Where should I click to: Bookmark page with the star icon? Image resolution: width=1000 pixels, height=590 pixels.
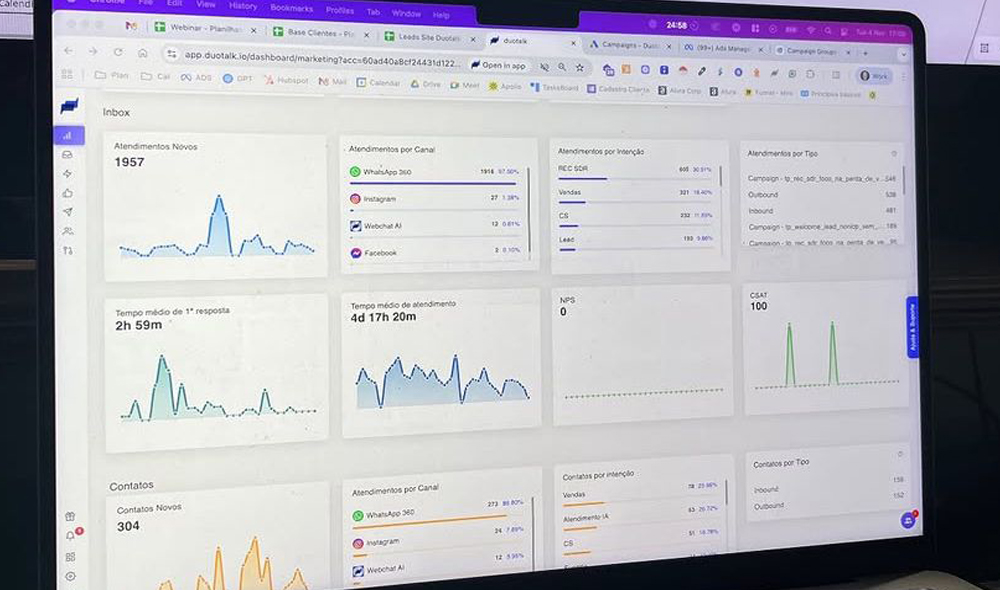pyautogui.click(x=581, y=67)
